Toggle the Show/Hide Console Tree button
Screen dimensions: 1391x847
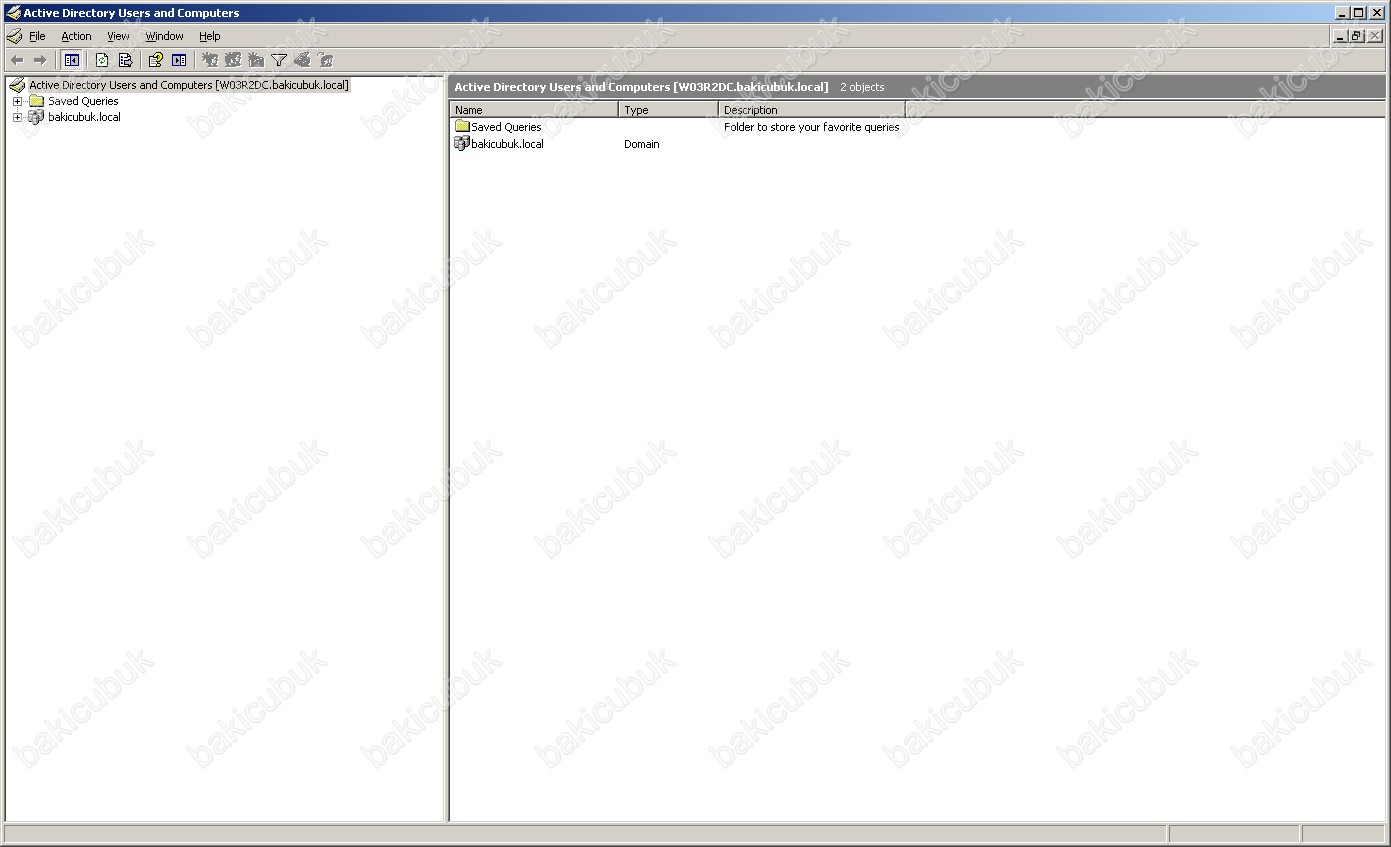[72, 60]
